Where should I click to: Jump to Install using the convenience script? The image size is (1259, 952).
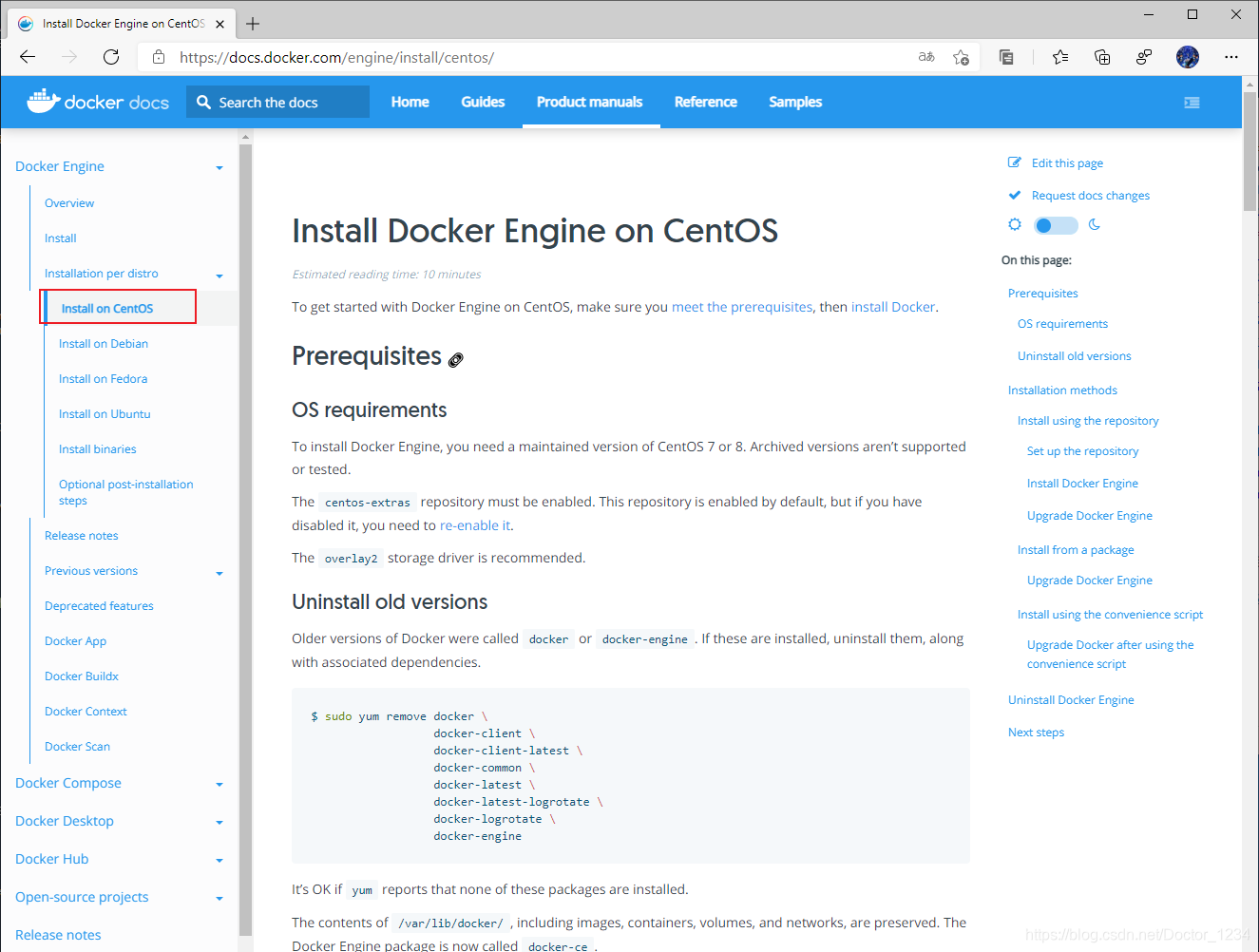click(1110, 615)
